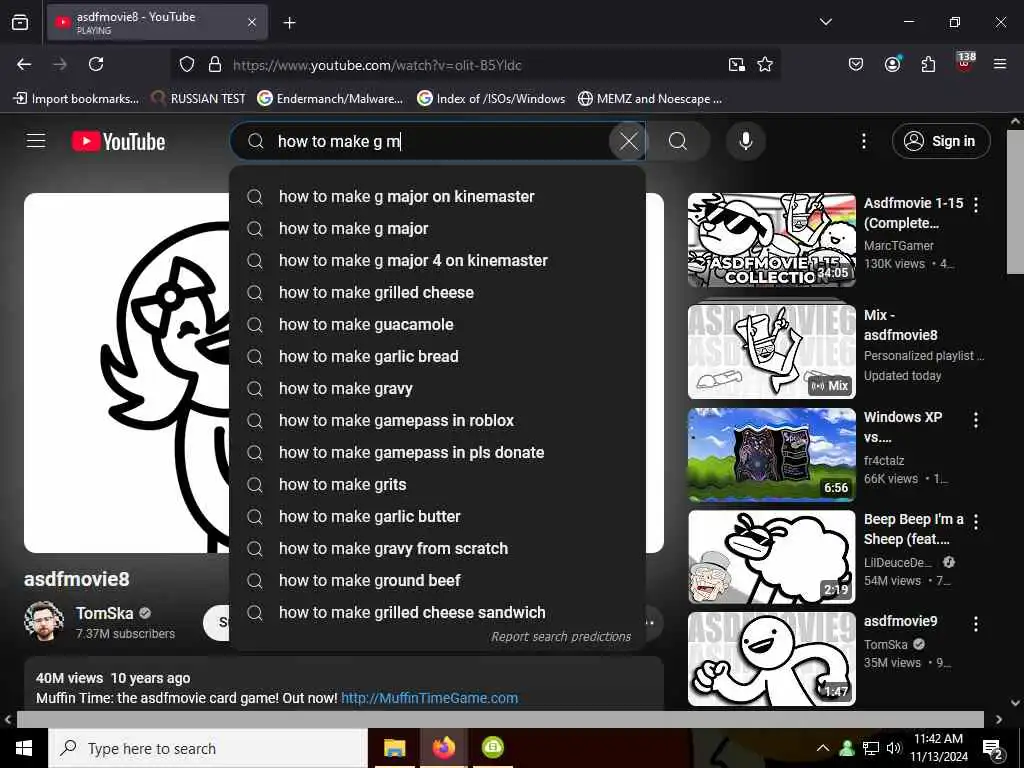This screenshot has height=768, width=1024.
Task: Submit search with magnifier button
Action: tap(679, 141)
